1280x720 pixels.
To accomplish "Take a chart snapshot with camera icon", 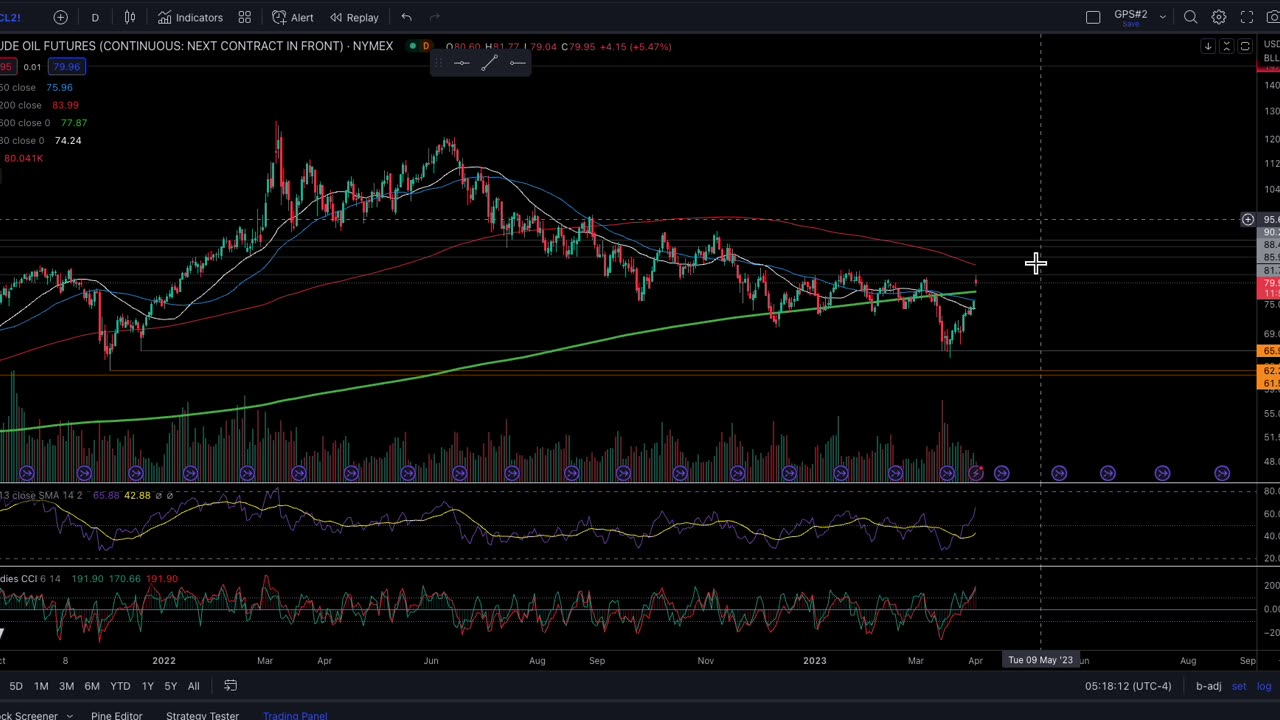I will point(1273,17).
